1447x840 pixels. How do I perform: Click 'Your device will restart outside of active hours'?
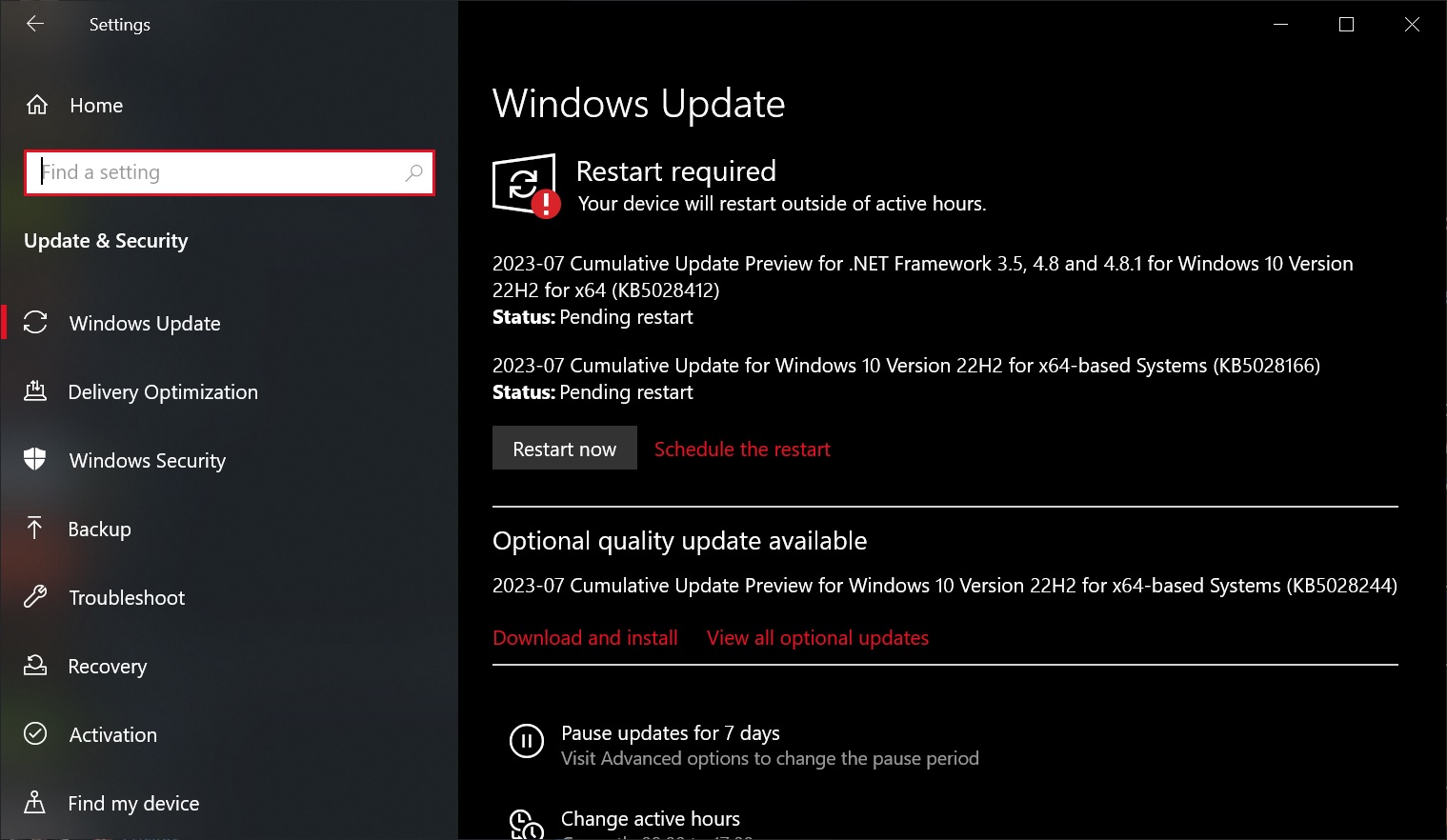782,203
